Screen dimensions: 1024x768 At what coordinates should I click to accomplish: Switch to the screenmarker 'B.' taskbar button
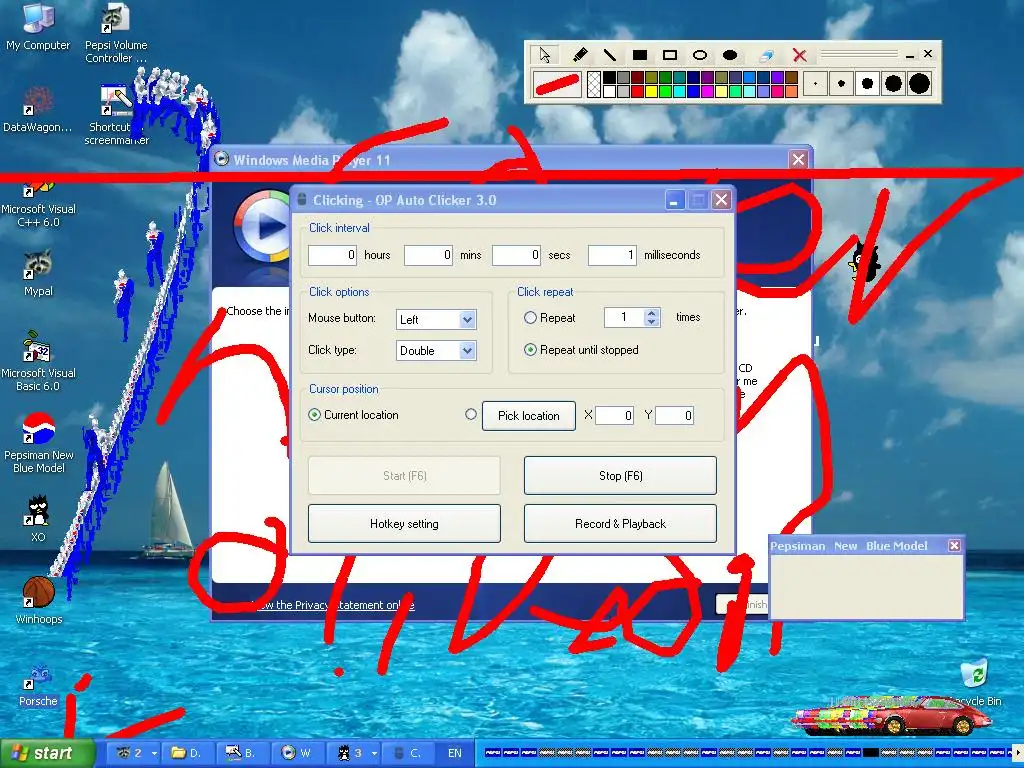[x=242, y=753]
